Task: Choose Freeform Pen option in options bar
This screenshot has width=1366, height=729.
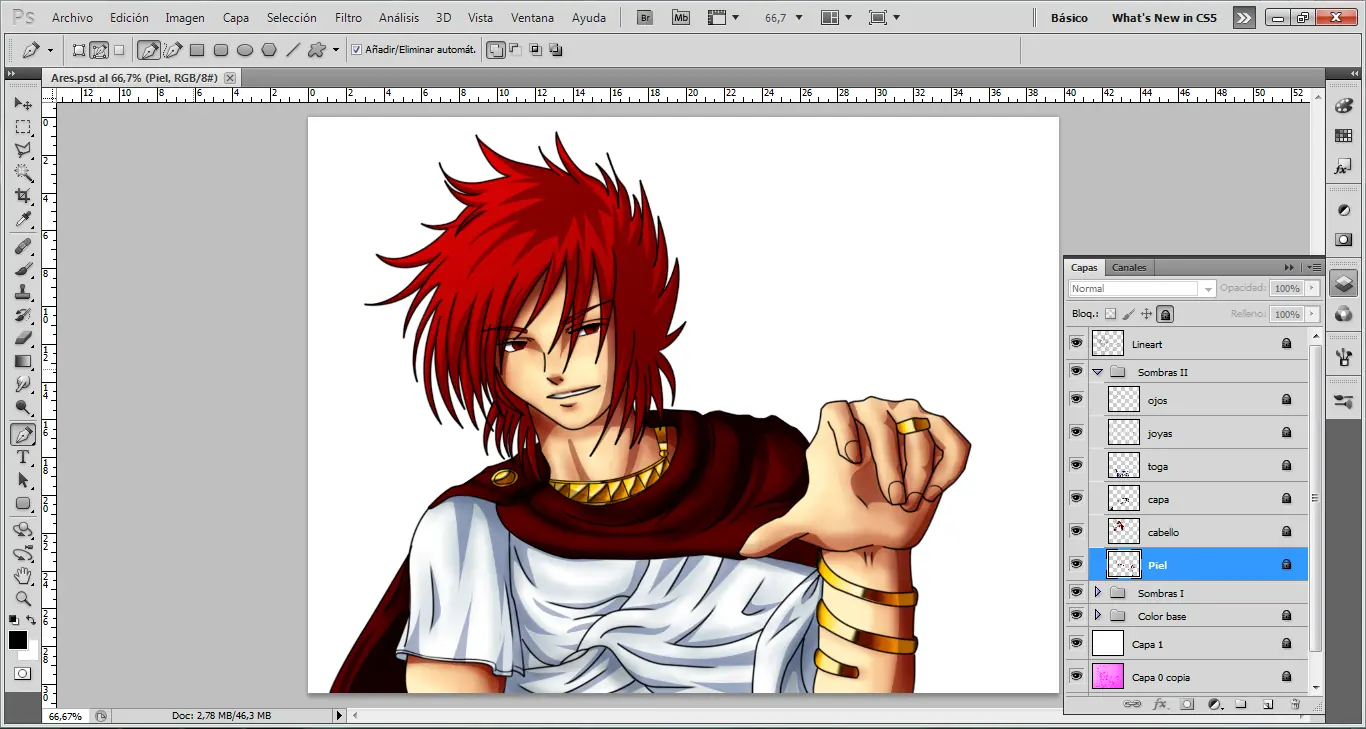Action: point(173,50)
